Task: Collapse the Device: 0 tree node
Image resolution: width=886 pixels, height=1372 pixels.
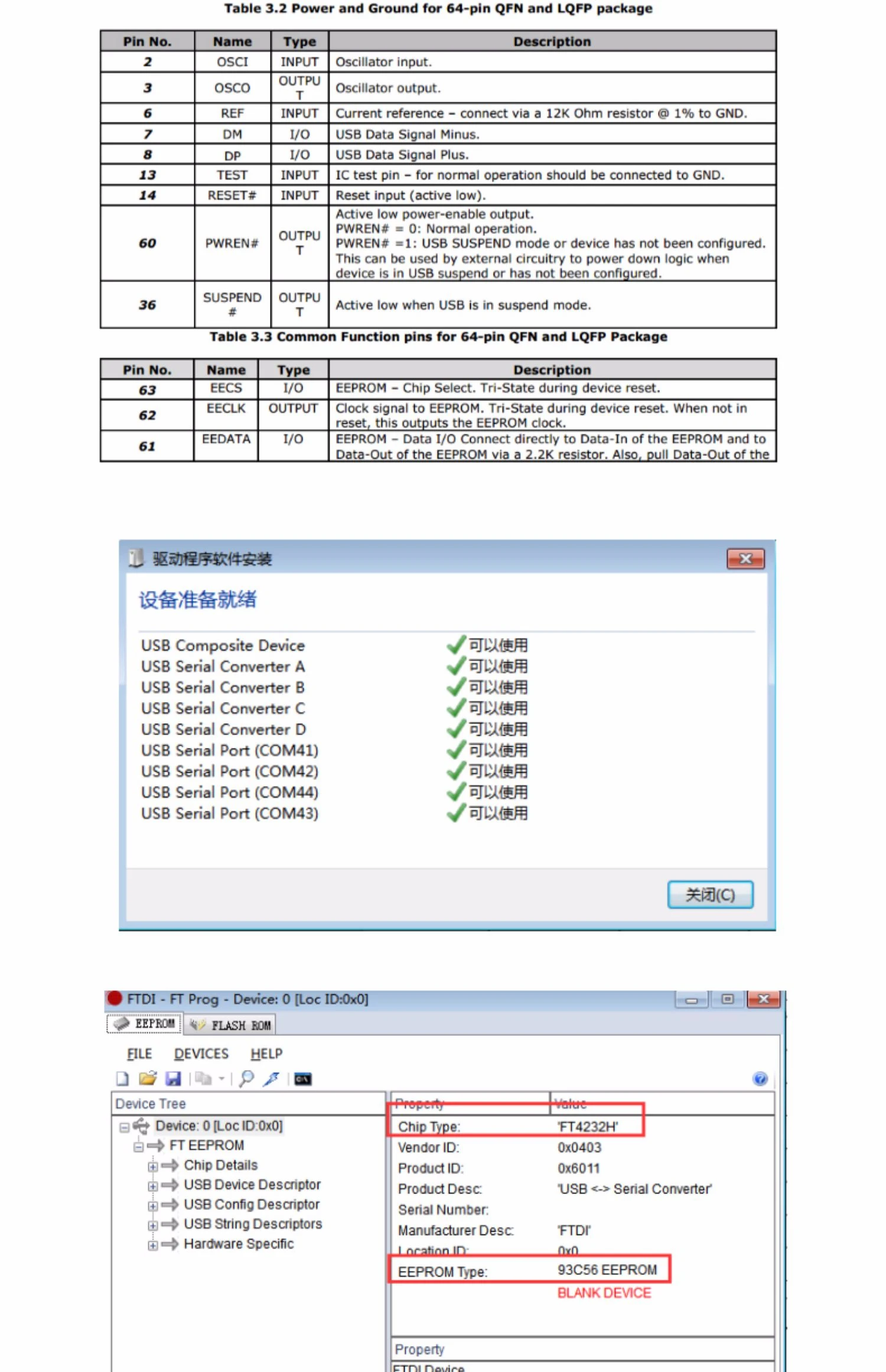Action: (124, 1127)
